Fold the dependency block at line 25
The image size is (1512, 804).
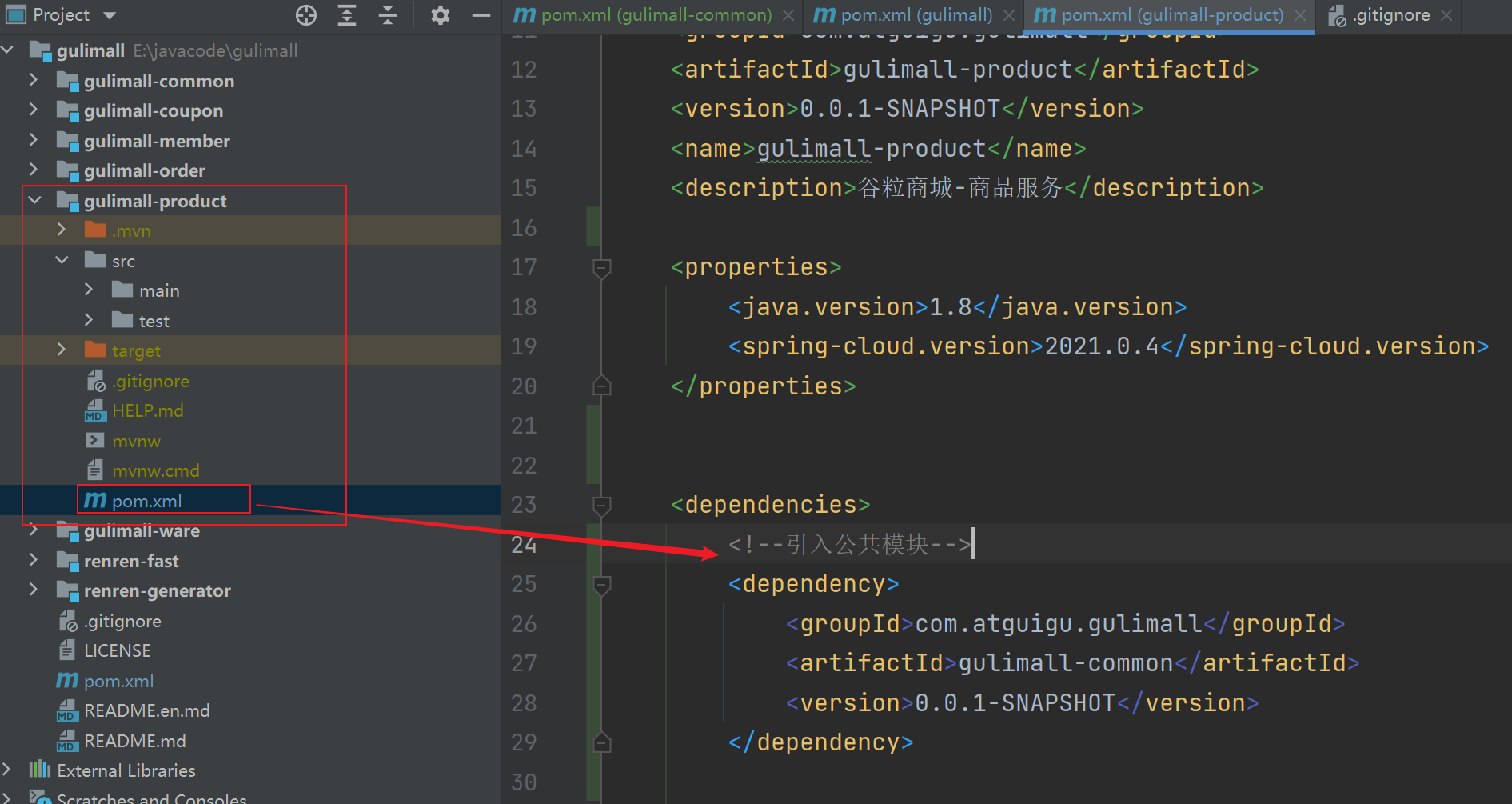pos(602,584)
